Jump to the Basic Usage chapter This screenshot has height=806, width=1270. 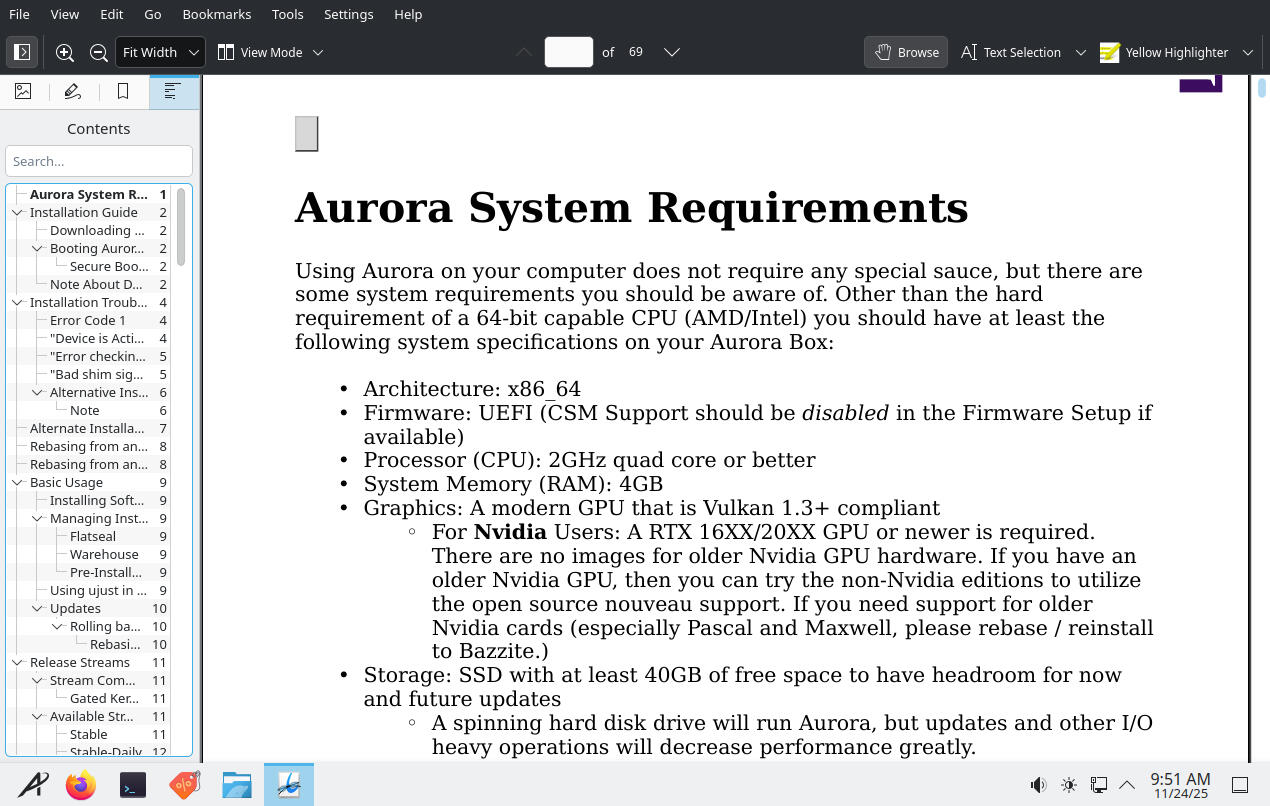pos(66,482)
